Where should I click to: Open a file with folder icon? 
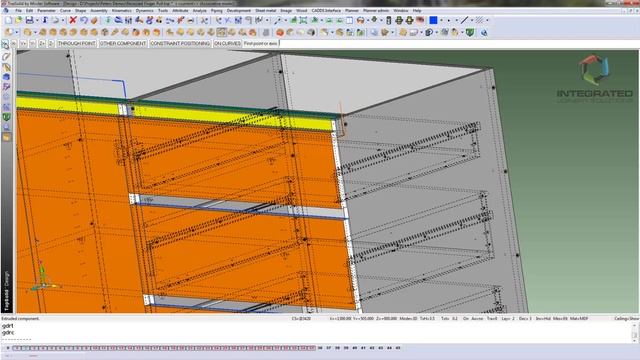(x=18, y=20)
